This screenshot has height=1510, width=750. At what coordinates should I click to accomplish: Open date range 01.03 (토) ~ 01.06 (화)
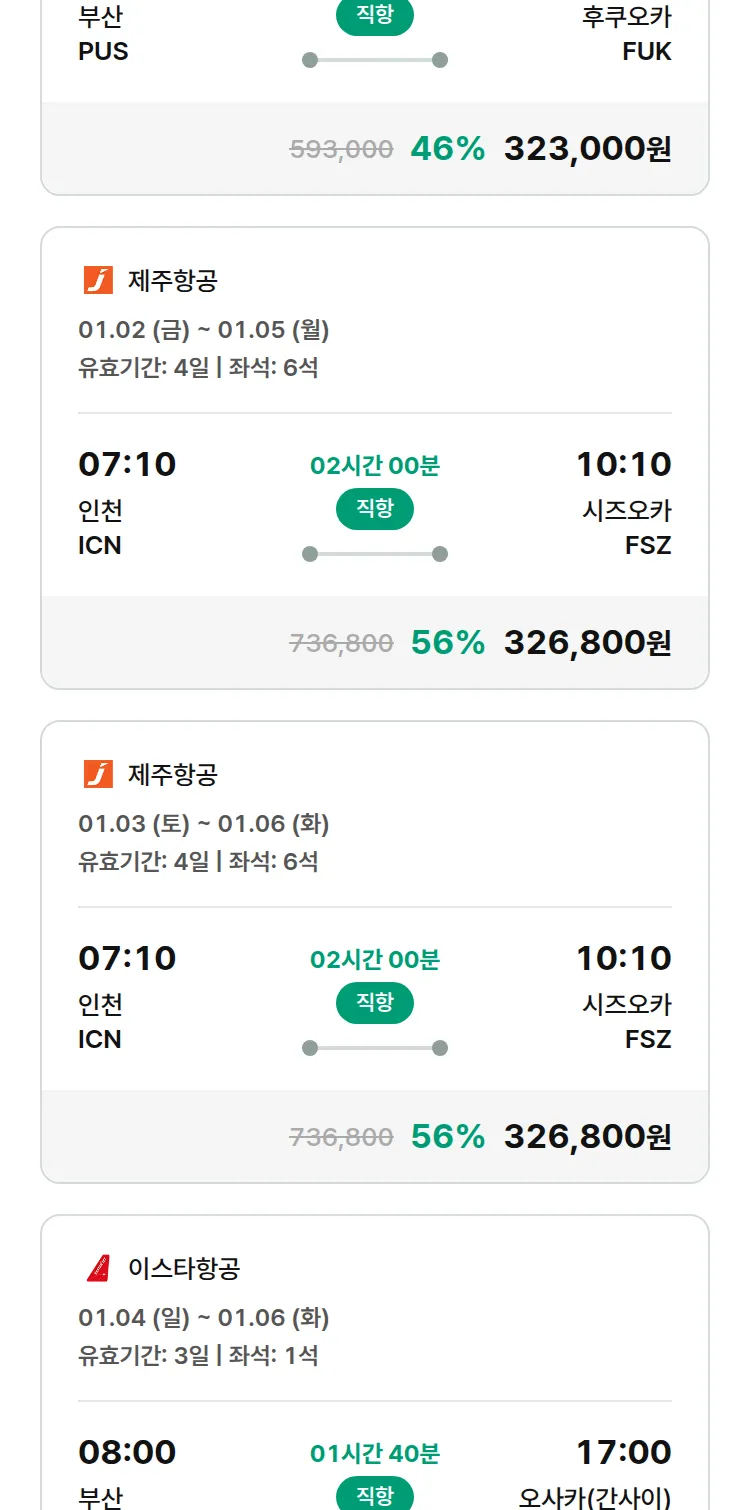click(204, 824)
